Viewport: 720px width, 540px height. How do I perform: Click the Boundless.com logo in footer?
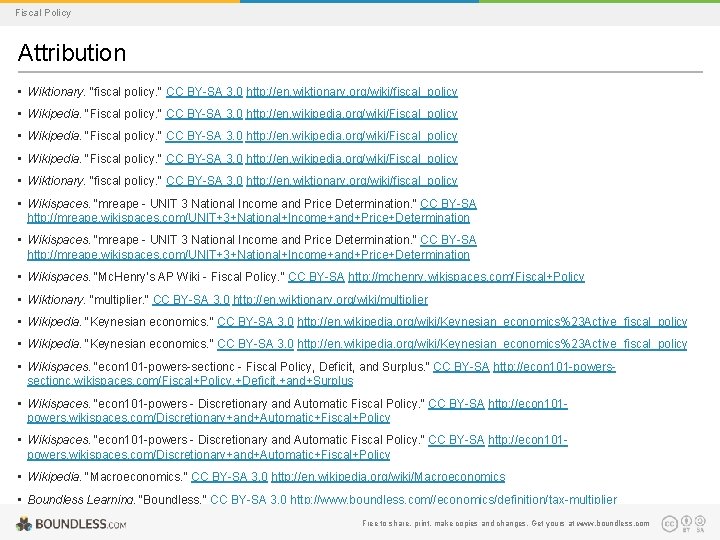tap(71, 523)
